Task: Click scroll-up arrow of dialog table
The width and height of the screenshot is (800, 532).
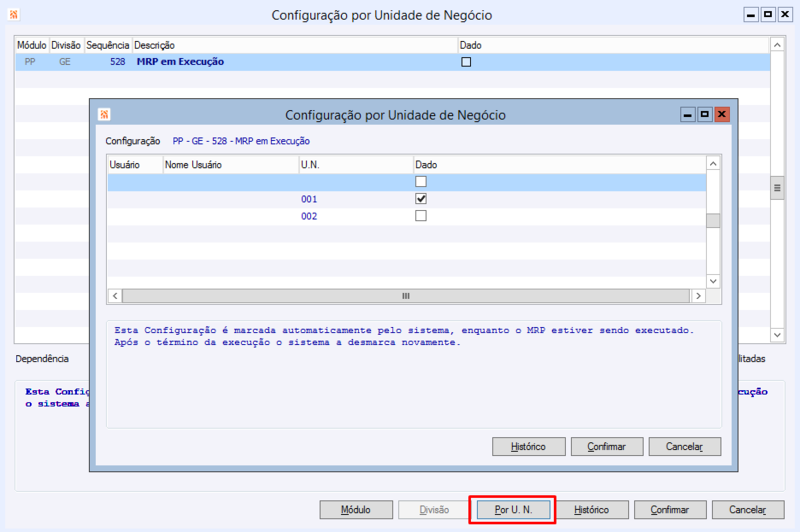Action: (x=713, y=164)
